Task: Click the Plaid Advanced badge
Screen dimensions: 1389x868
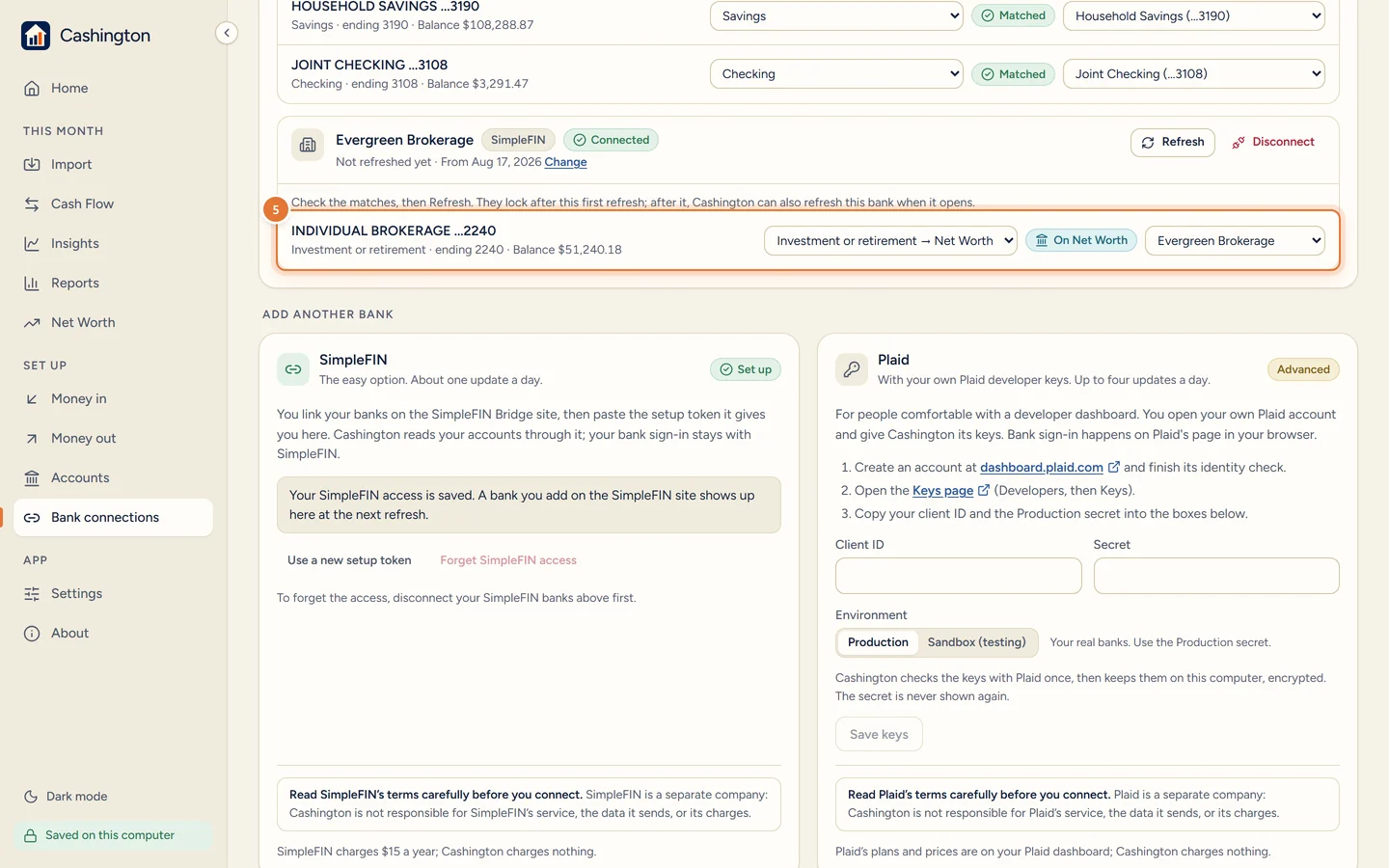Action: pos(1303,369)
